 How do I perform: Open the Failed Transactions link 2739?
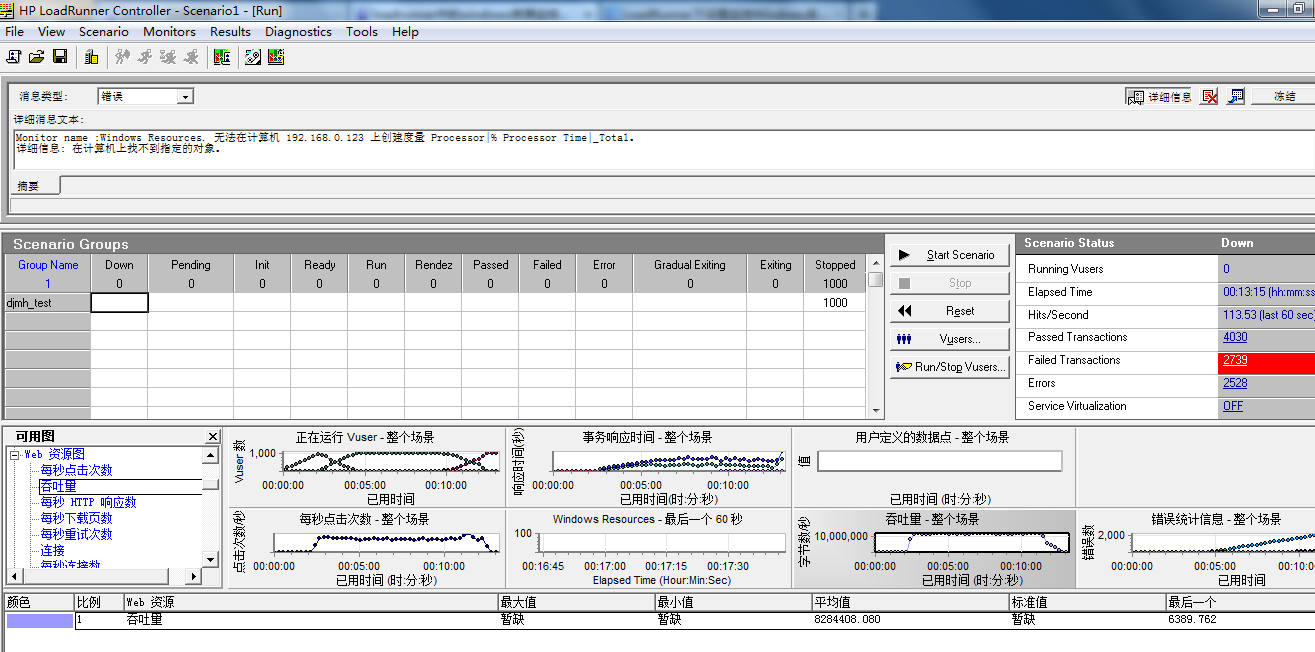[x=1235, y=361]
